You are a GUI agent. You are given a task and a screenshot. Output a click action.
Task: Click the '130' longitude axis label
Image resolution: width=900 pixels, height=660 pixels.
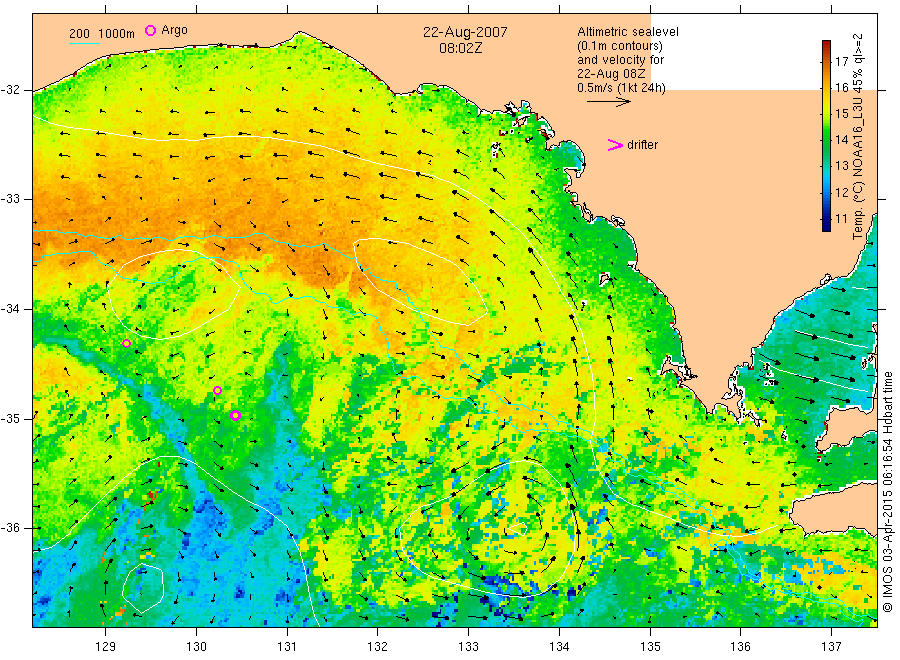(196, 647)
